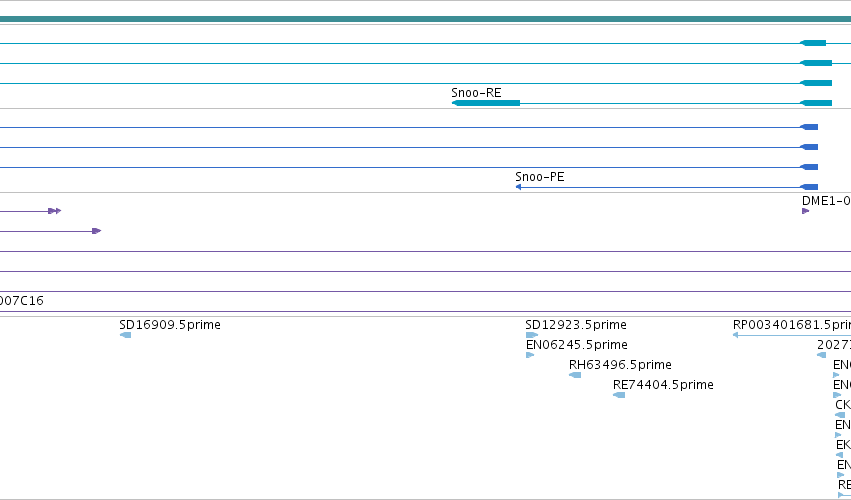Screen dimensions: 851x500
Task: Open the RE74404.5prime EST label
Action: [663, 385]
